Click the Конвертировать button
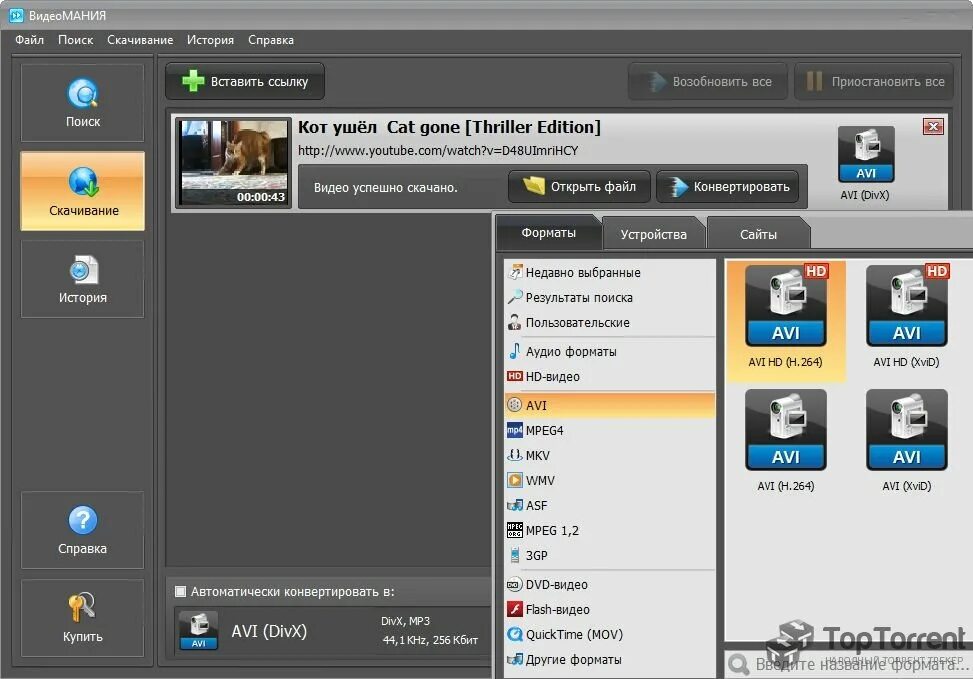The image size is (973, 679). click(728, 186)
